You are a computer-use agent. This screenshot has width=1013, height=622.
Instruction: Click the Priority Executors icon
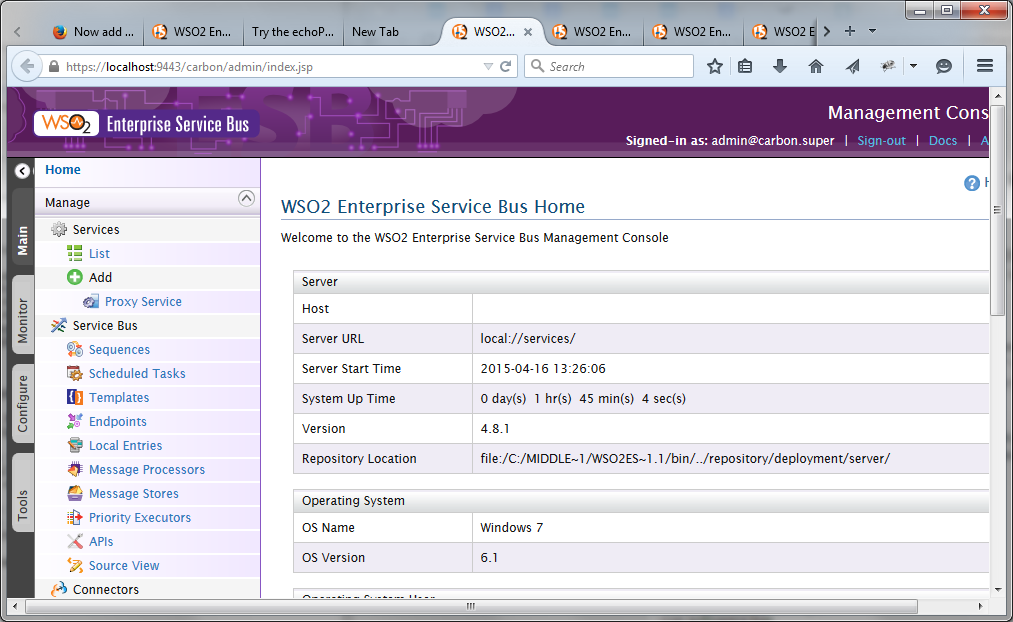click(x=75, y=517)
